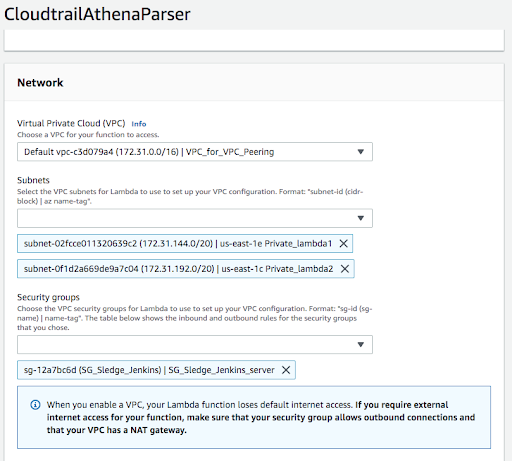Open the VPC selection dropdown
The width and height of the screenshot is (512, 461).
(195, 152)
